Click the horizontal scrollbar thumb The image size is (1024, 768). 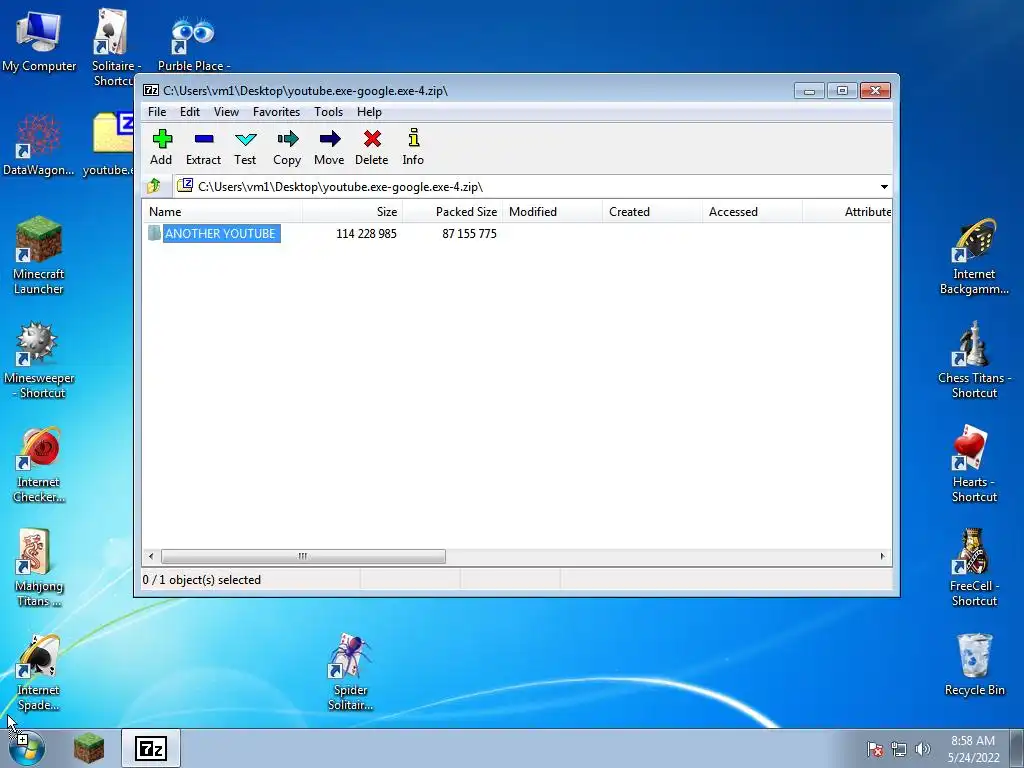pyautogui.click(x=303, y=556)
